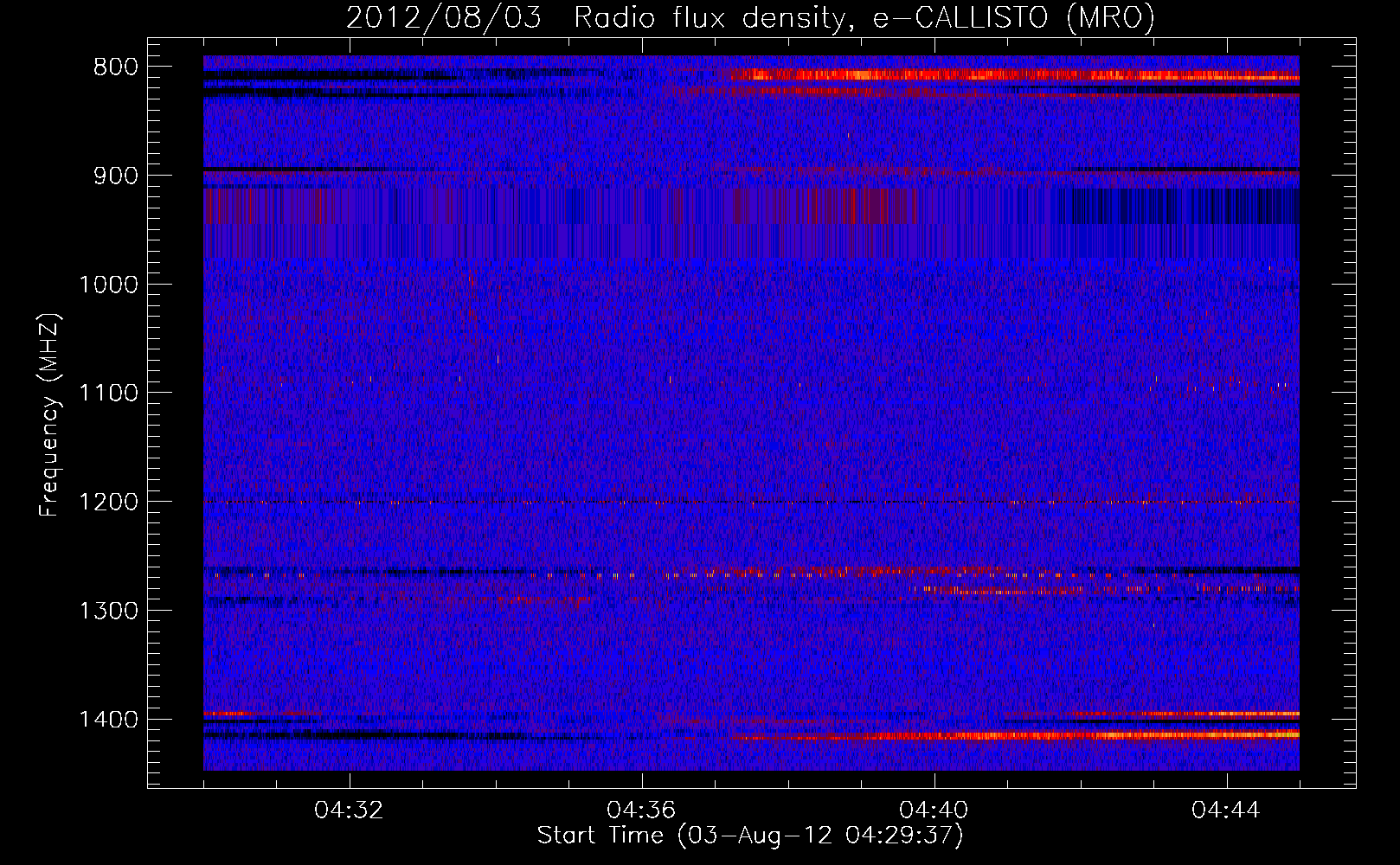The image size is (1400, 865).
Task: Click the 1100 frequency tick label
Action: 108,394
